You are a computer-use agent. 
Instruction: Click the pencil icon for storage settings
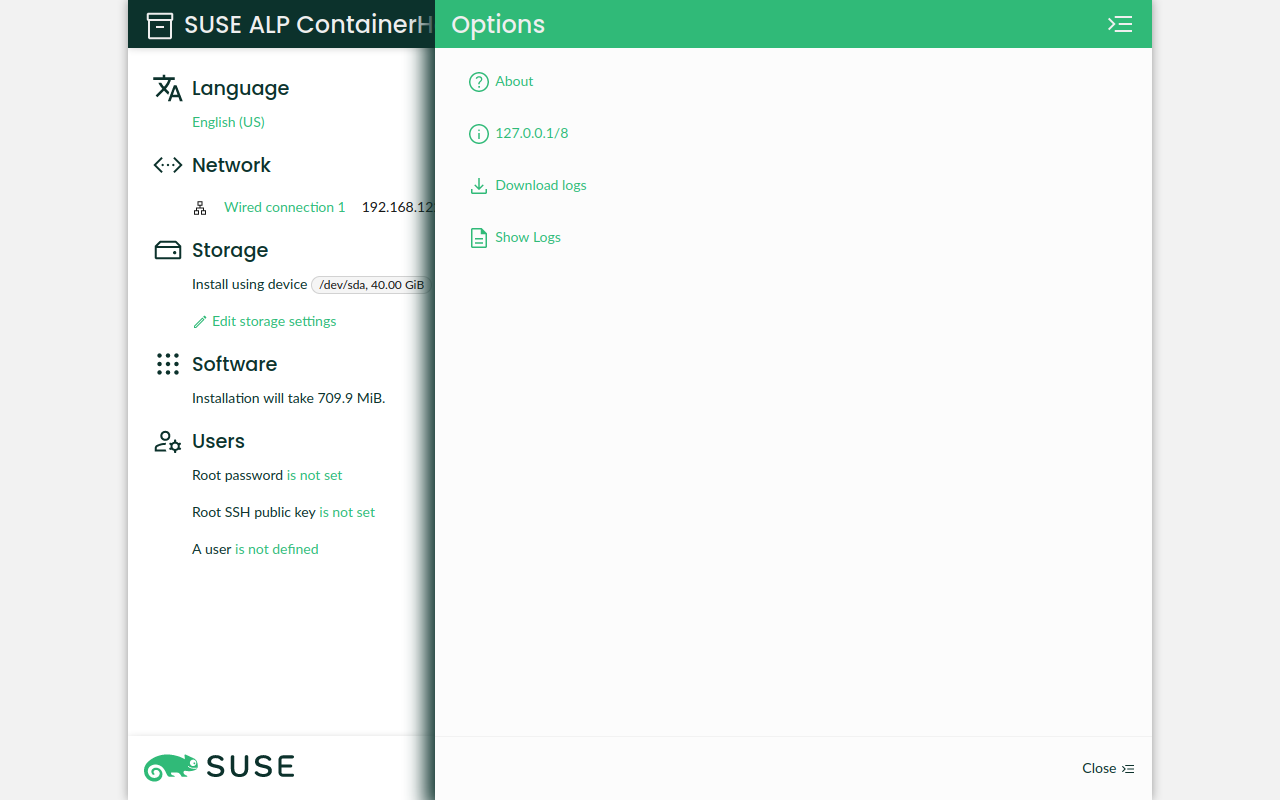point(200,322)
